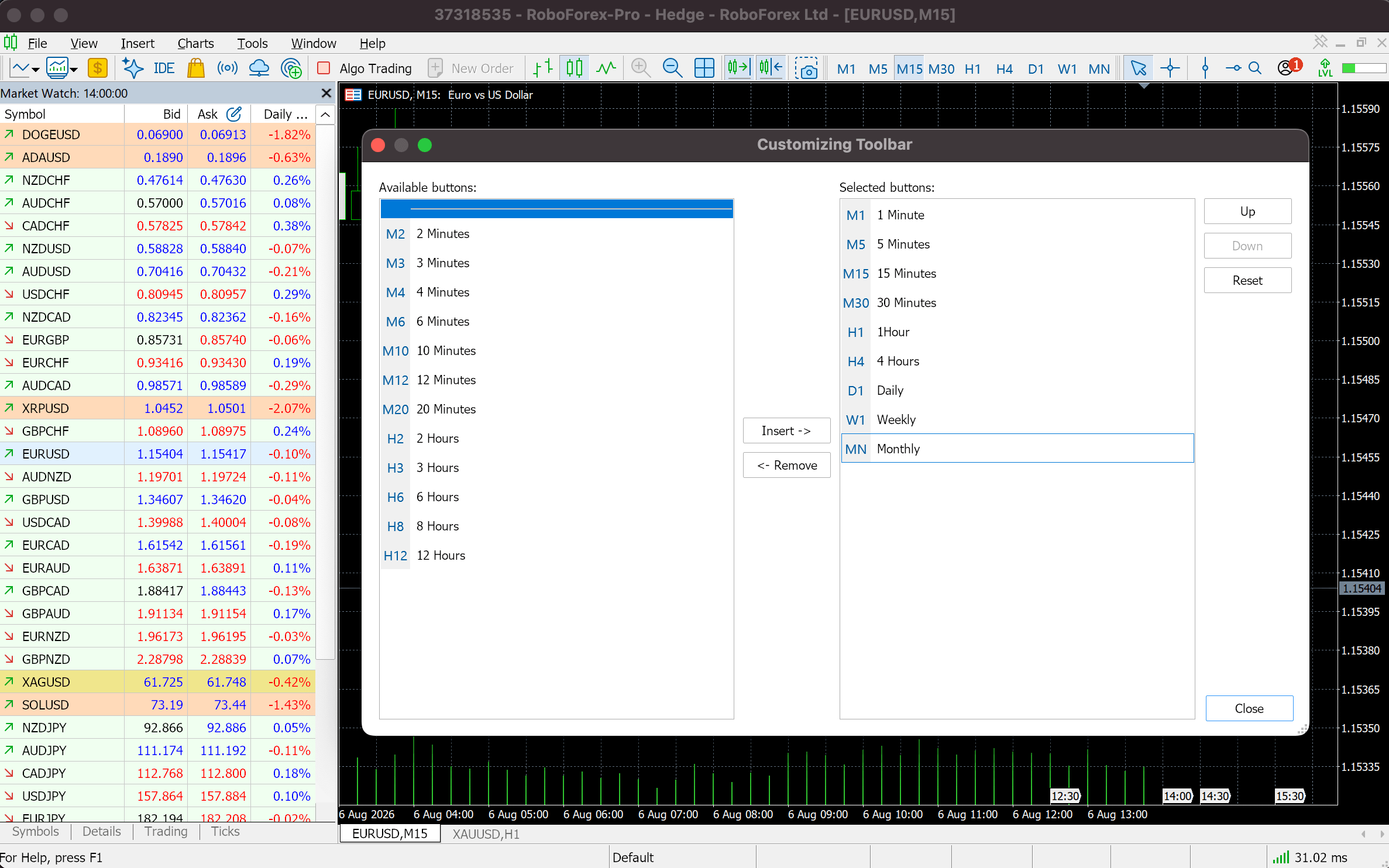
Task: Activate the standard cursor arrow tool
Action: tap(1139, 68)
